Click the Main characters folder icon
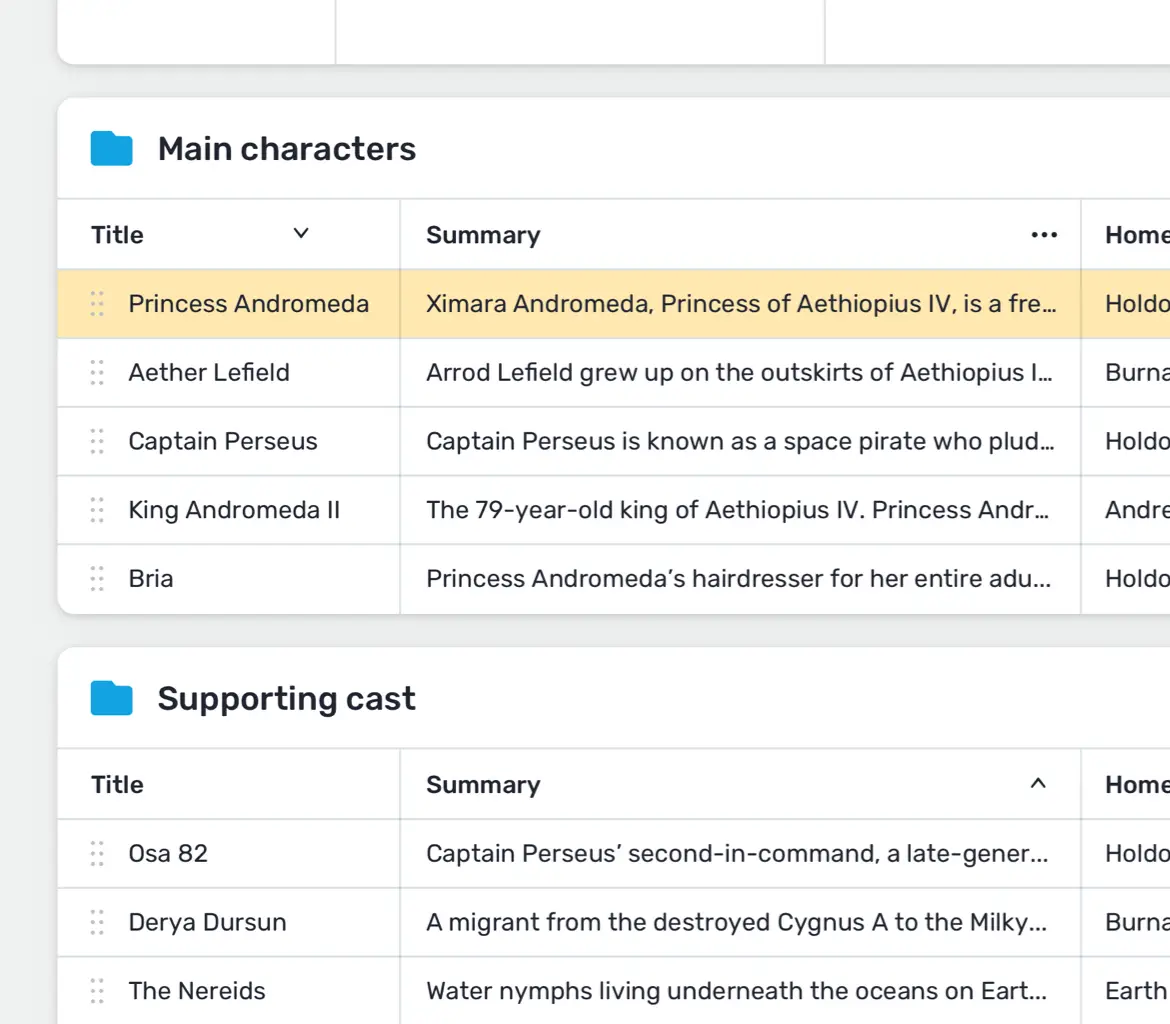1170x1024 pixels. click(x=111, y=149)
